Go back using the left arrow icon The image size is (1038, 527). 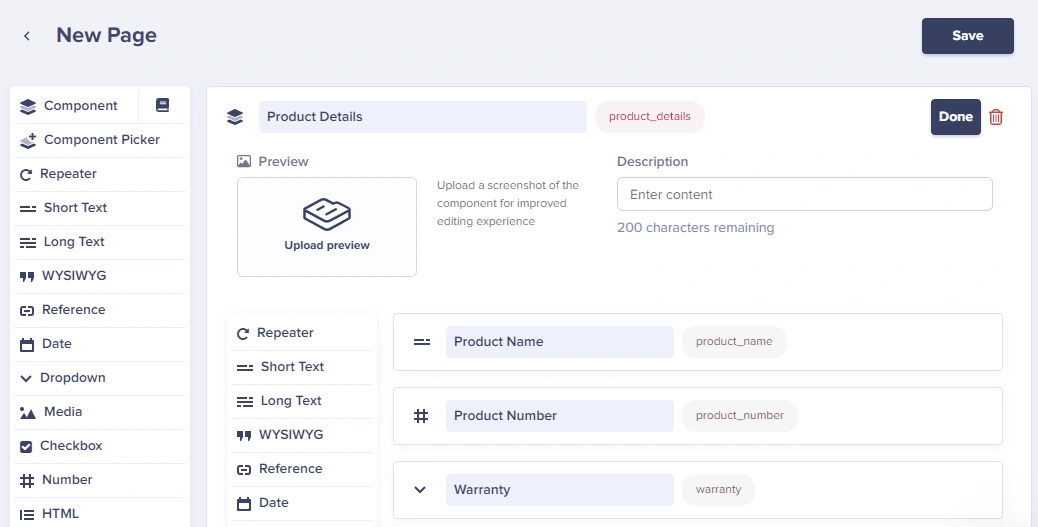coord(27,36)
